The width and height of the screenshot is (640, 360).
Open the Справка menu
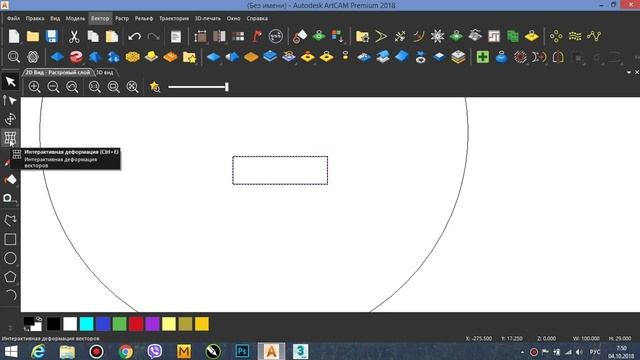coord(257,18)
